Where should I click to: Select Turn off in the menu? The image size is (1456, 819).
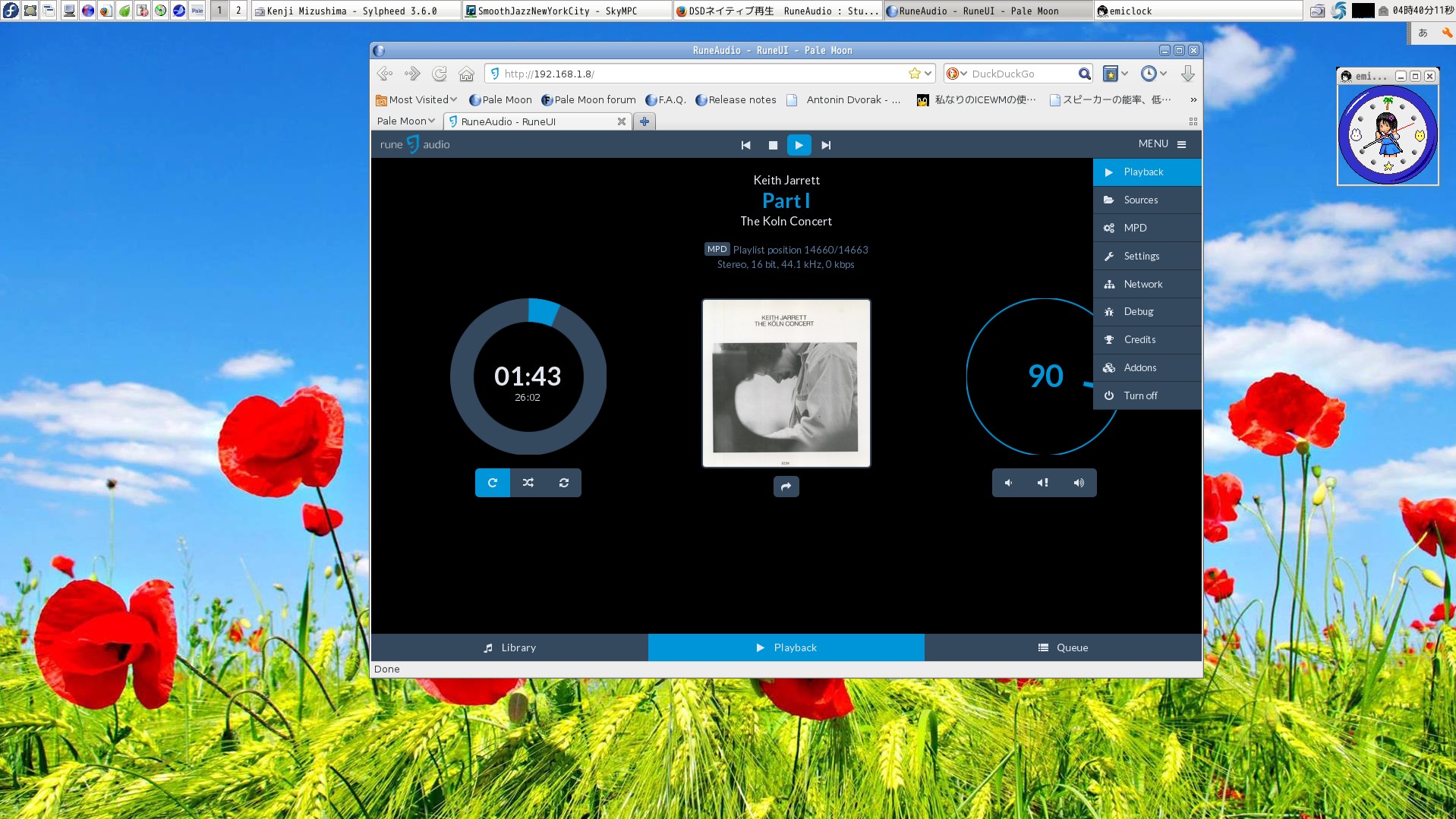coord(1140,395)
